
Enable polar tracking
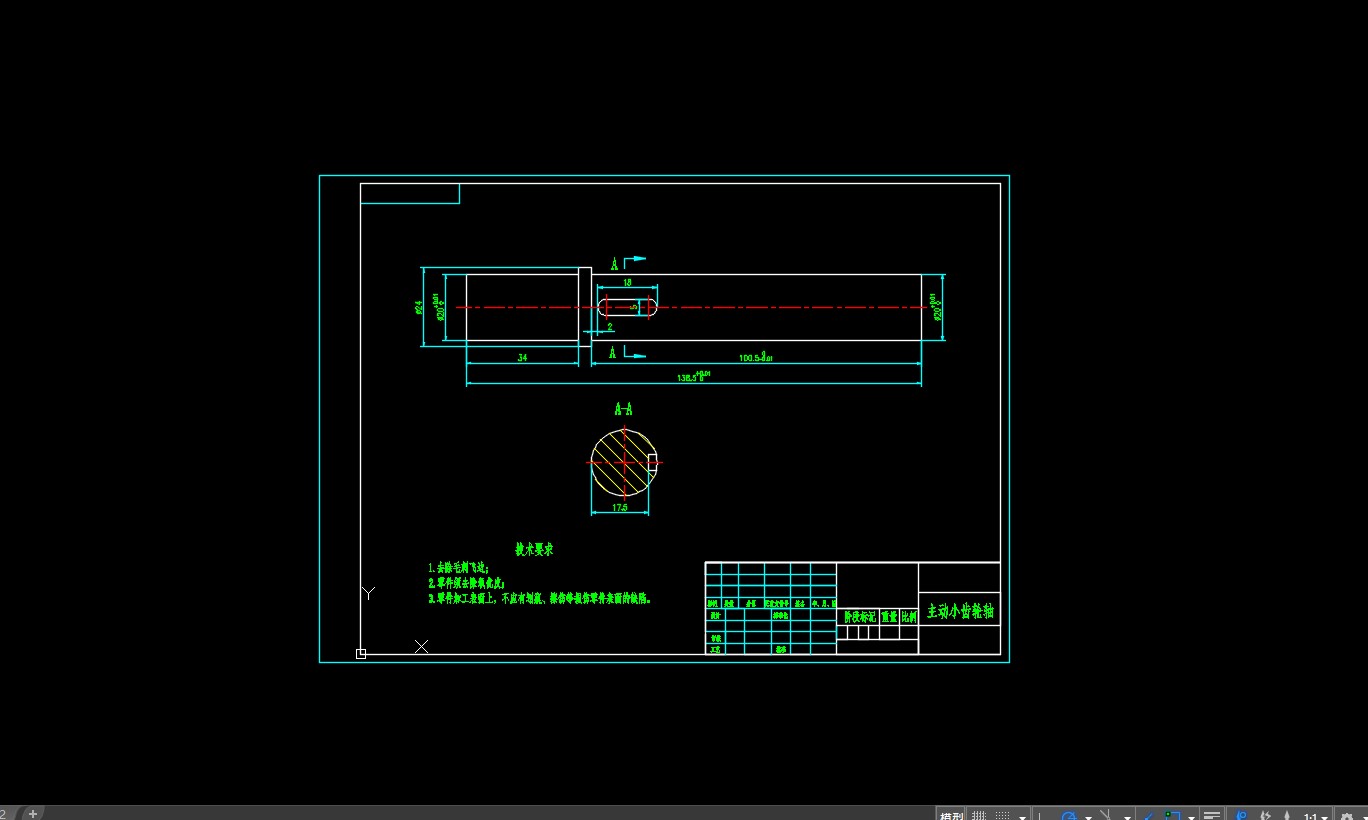[1070, 812]
